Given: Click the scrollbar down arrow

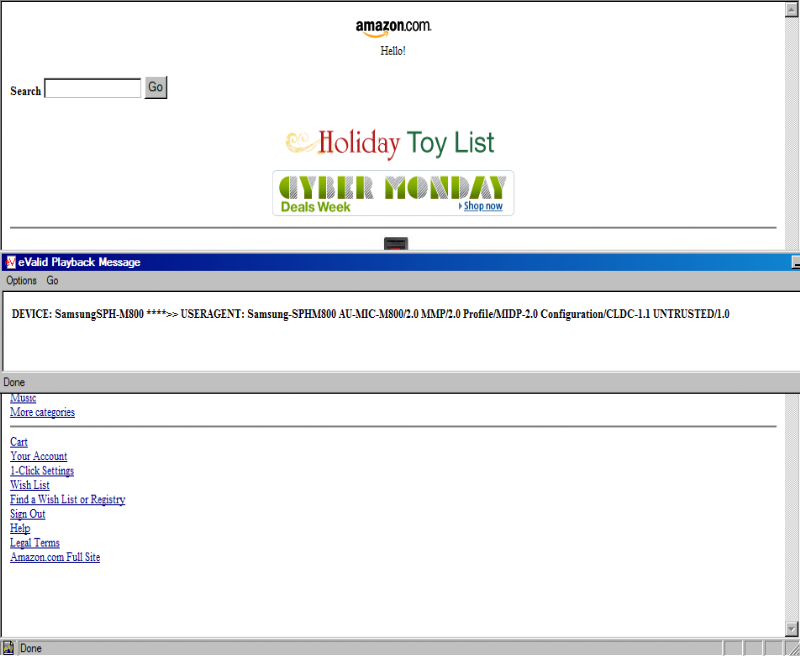Looking at the screenshot, I should point(791,628).
